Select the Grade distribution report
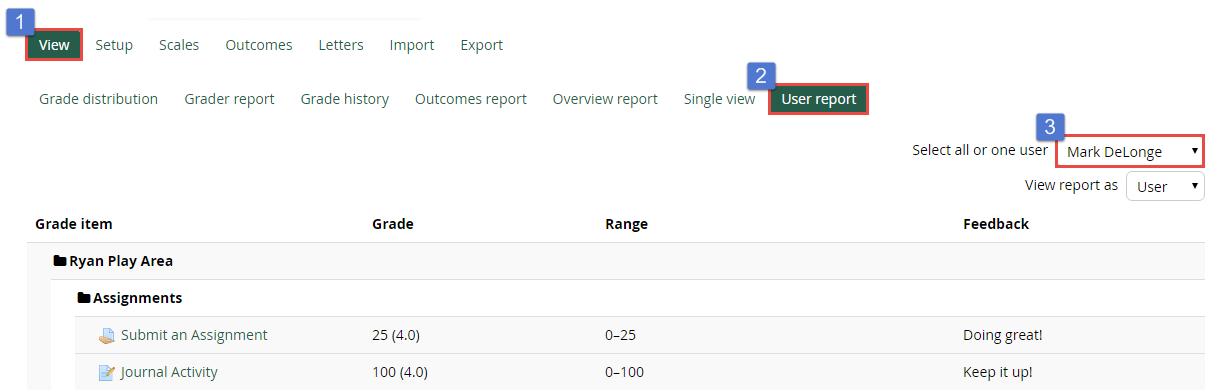 (99, 99)
